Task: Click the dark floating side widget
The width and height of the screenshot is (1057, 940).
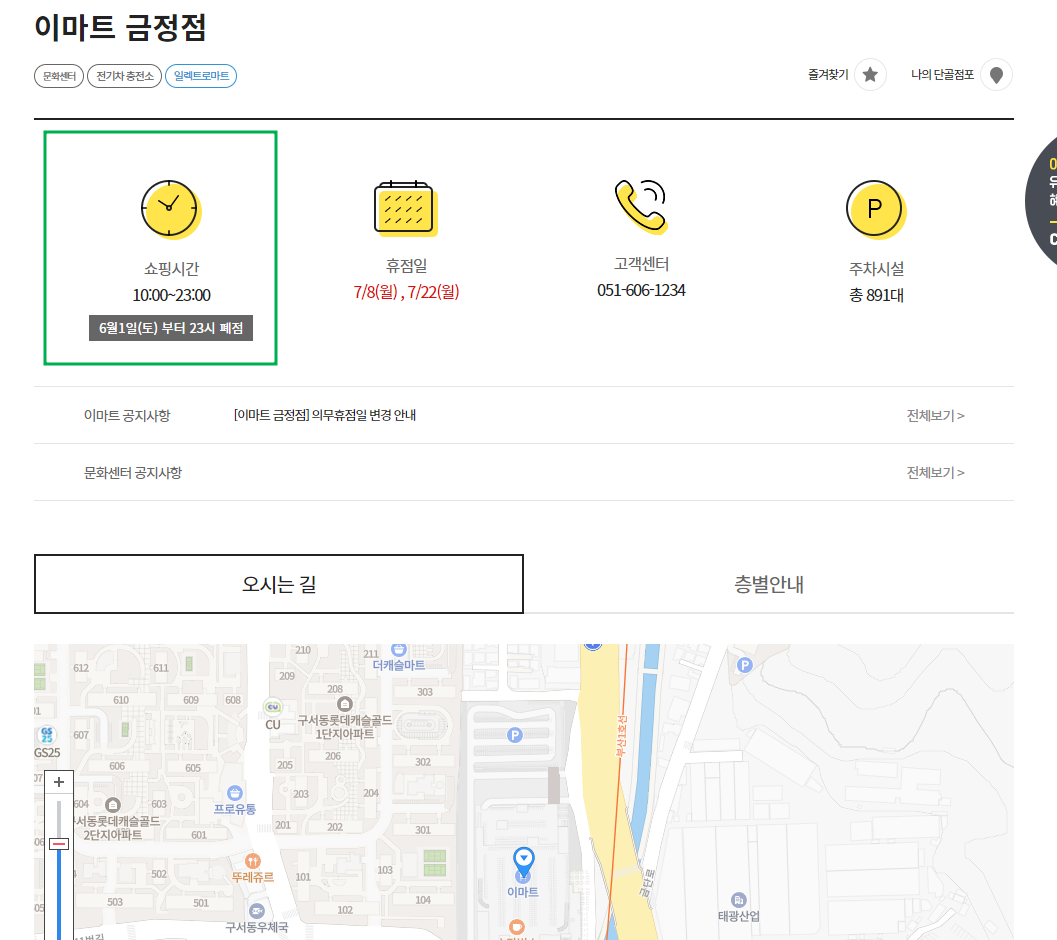Action: (x=1041, y=201)
